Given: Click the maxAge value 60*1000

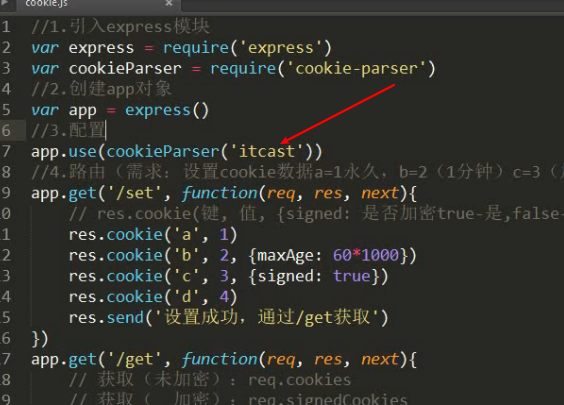Looking at the screenshot, I should (366, 255).
